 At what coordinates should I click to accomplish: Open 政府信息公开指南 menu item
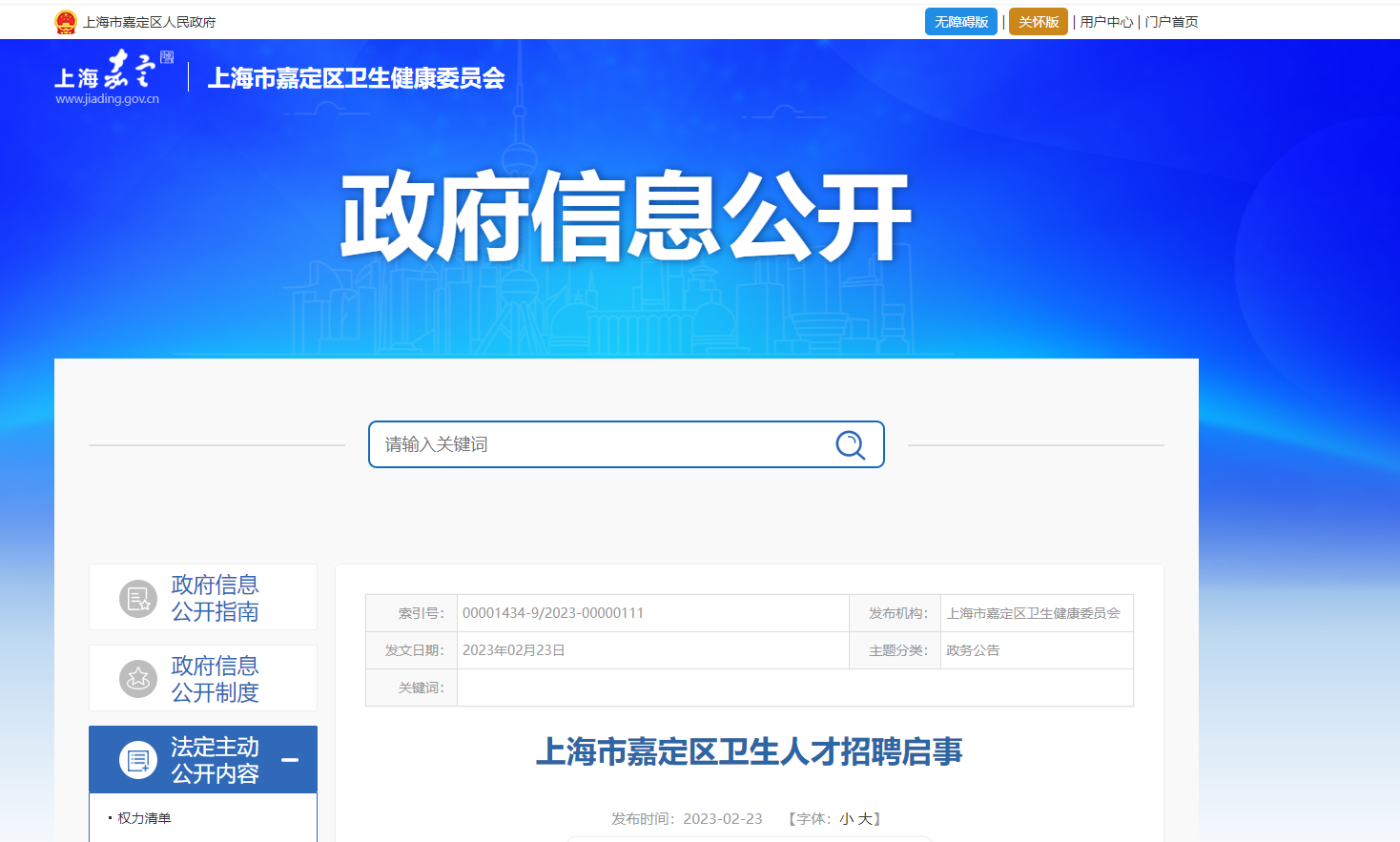pyautogui.click(x=215, y=598)
